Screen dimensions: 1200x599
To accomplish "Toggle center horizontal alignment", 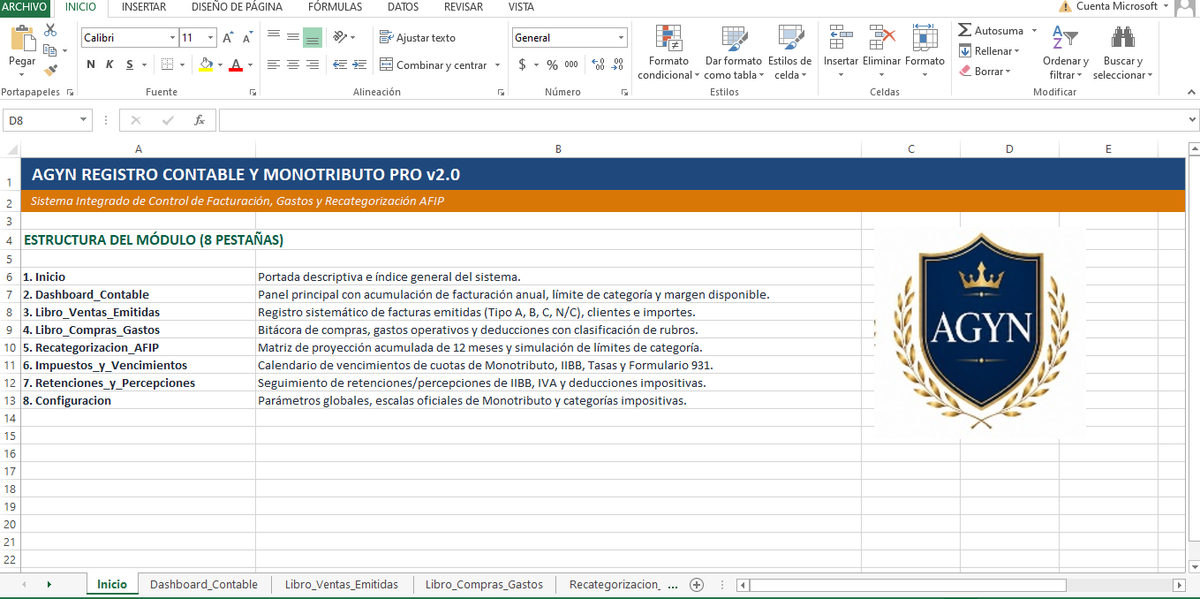I will (293, 65).
